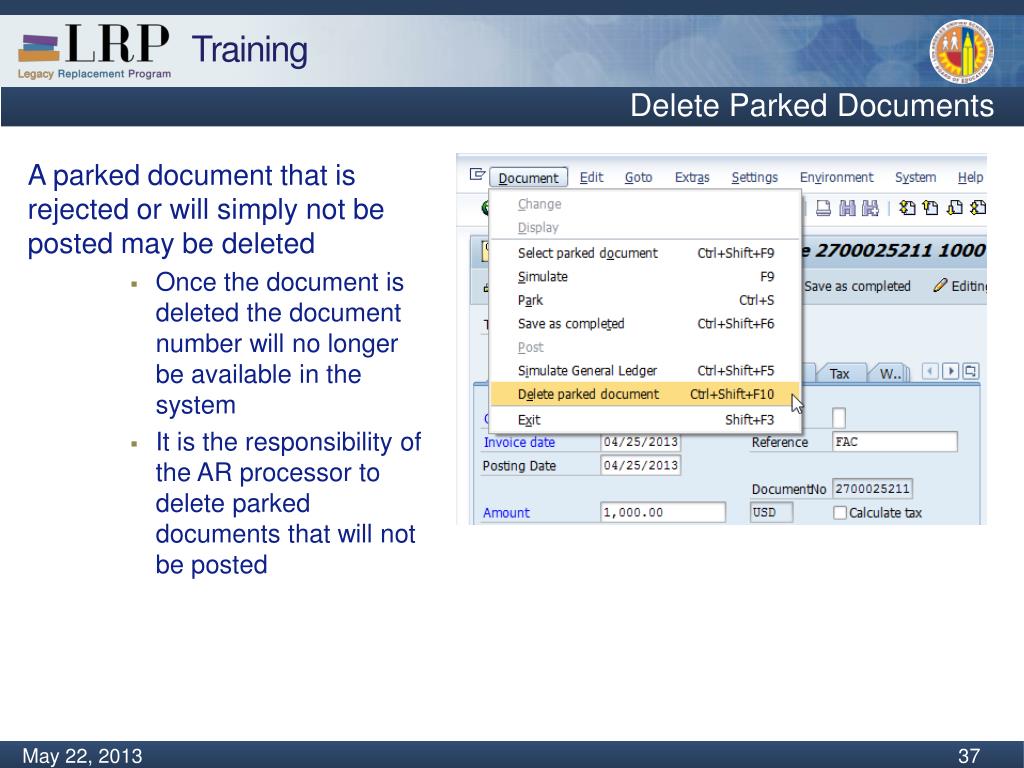Click the Print icon in the toolbar
The height and width of the screenshot is (768, 1024).
[x=824, y=208]
